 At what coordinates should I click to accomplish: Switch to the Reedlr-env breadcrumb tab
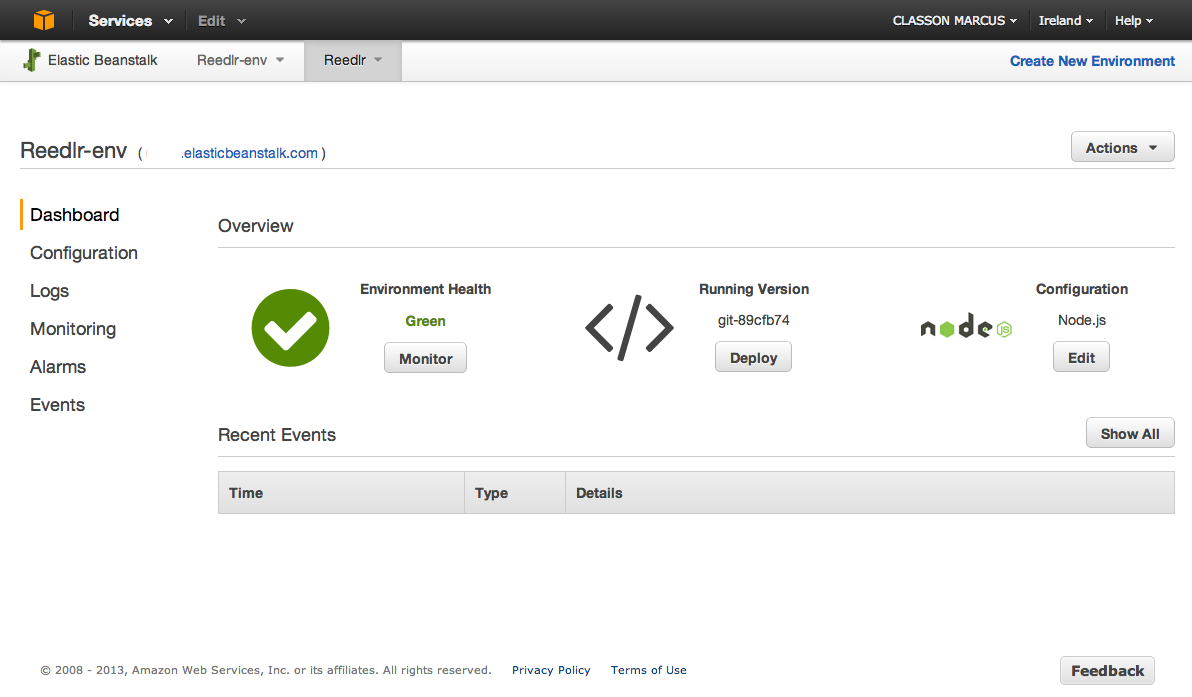point(240,60)
